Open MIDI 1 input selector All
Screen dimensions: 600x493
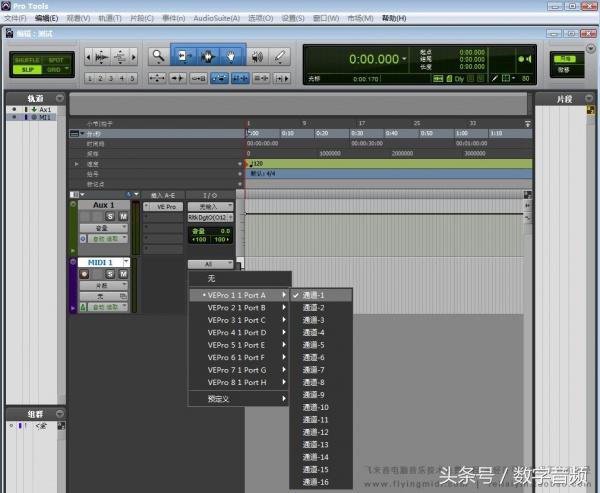click(x=210, y=264)
